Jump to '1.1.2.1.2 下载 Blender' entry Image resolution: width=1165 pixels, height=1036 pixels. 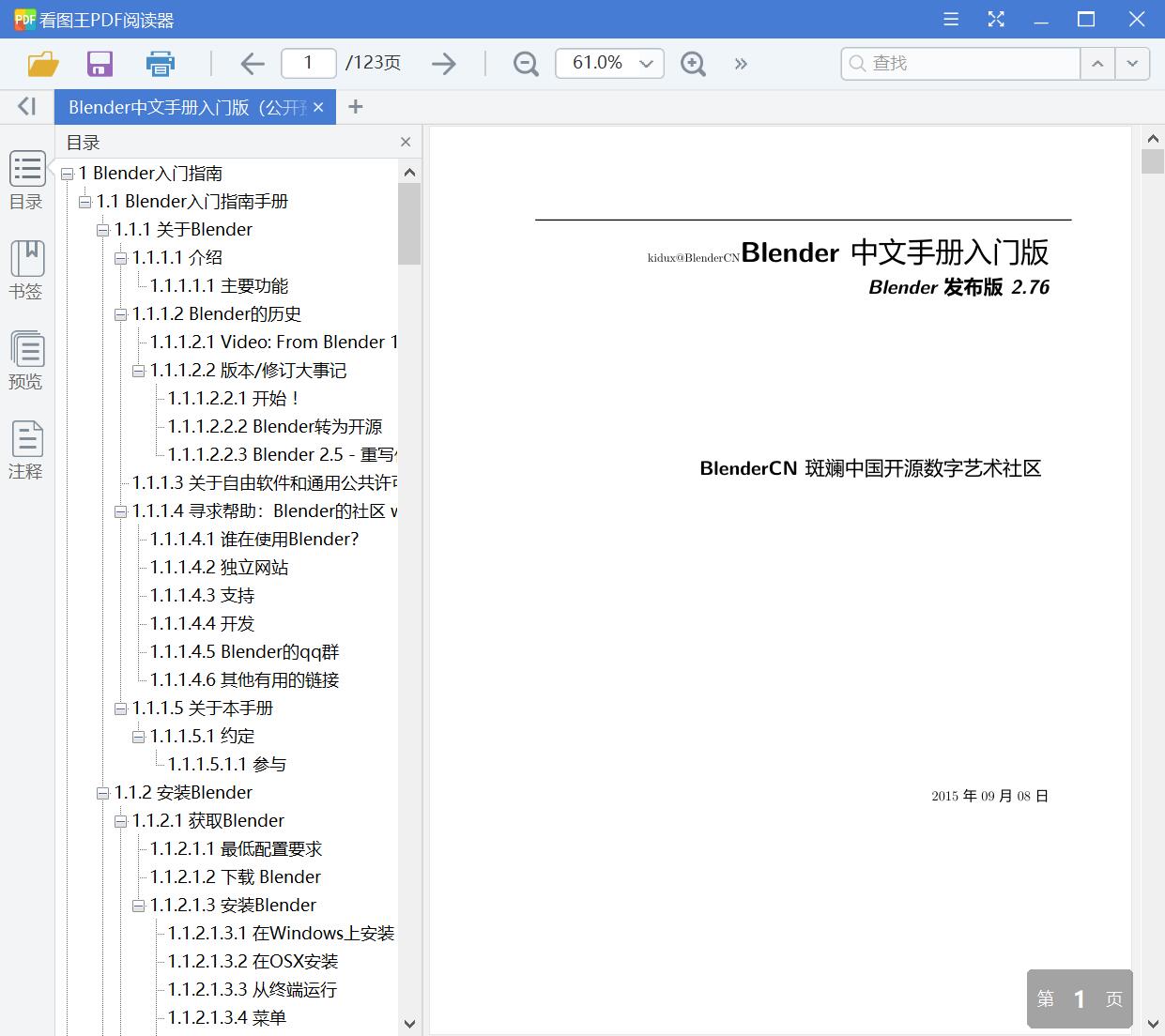(236, 876)
